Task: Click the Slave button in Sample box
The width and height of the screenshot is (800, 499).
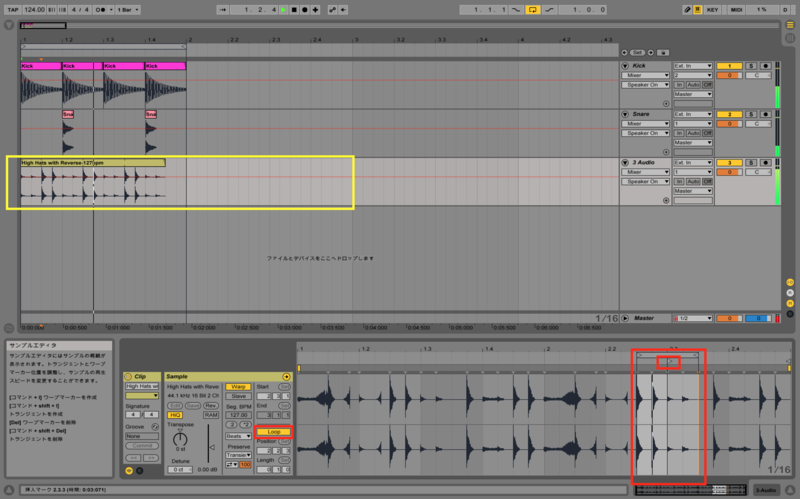Action: click(238, 396)
